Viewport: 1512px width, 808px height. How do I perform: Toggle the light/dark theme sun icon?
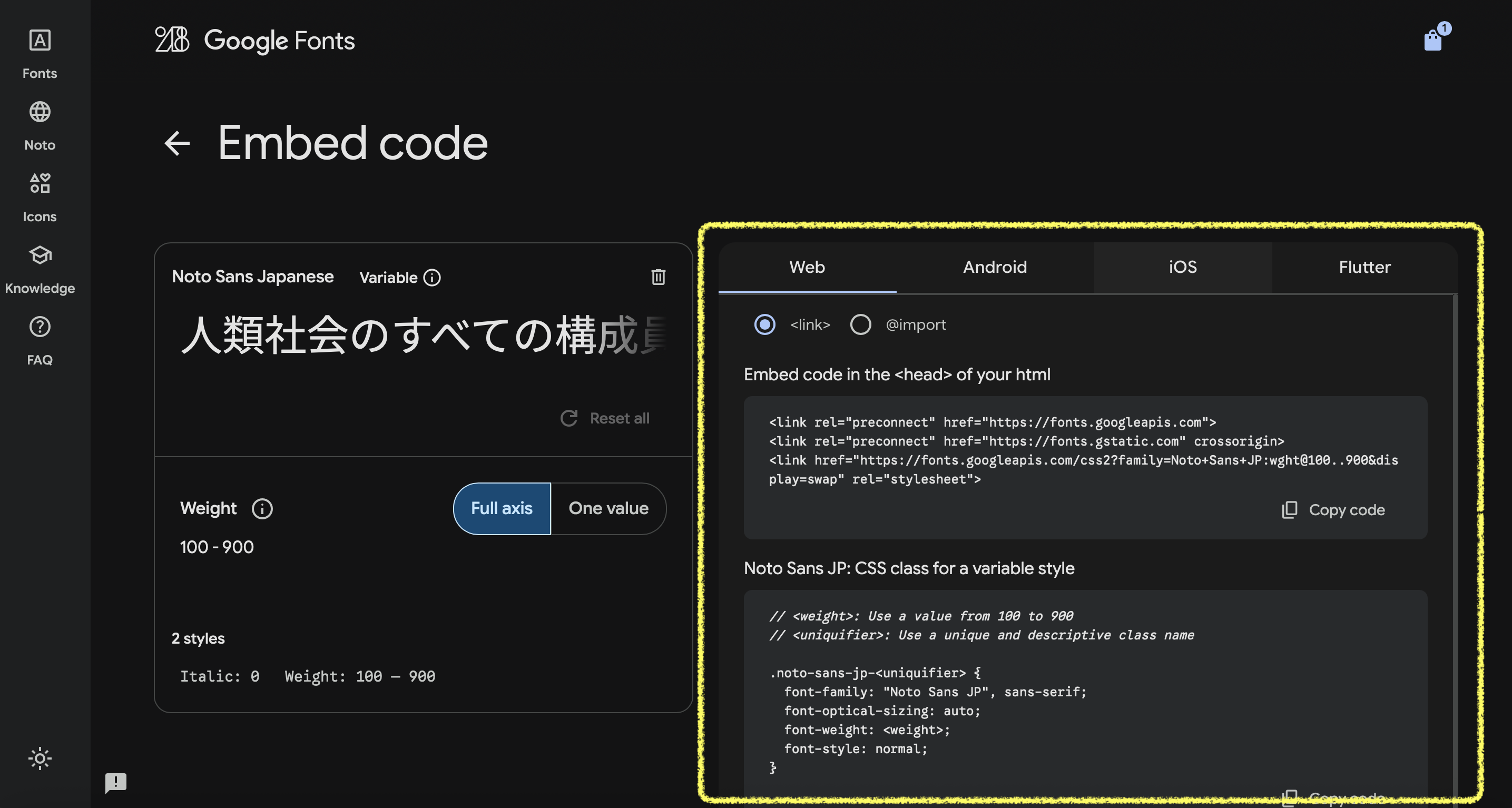[40, 758]
